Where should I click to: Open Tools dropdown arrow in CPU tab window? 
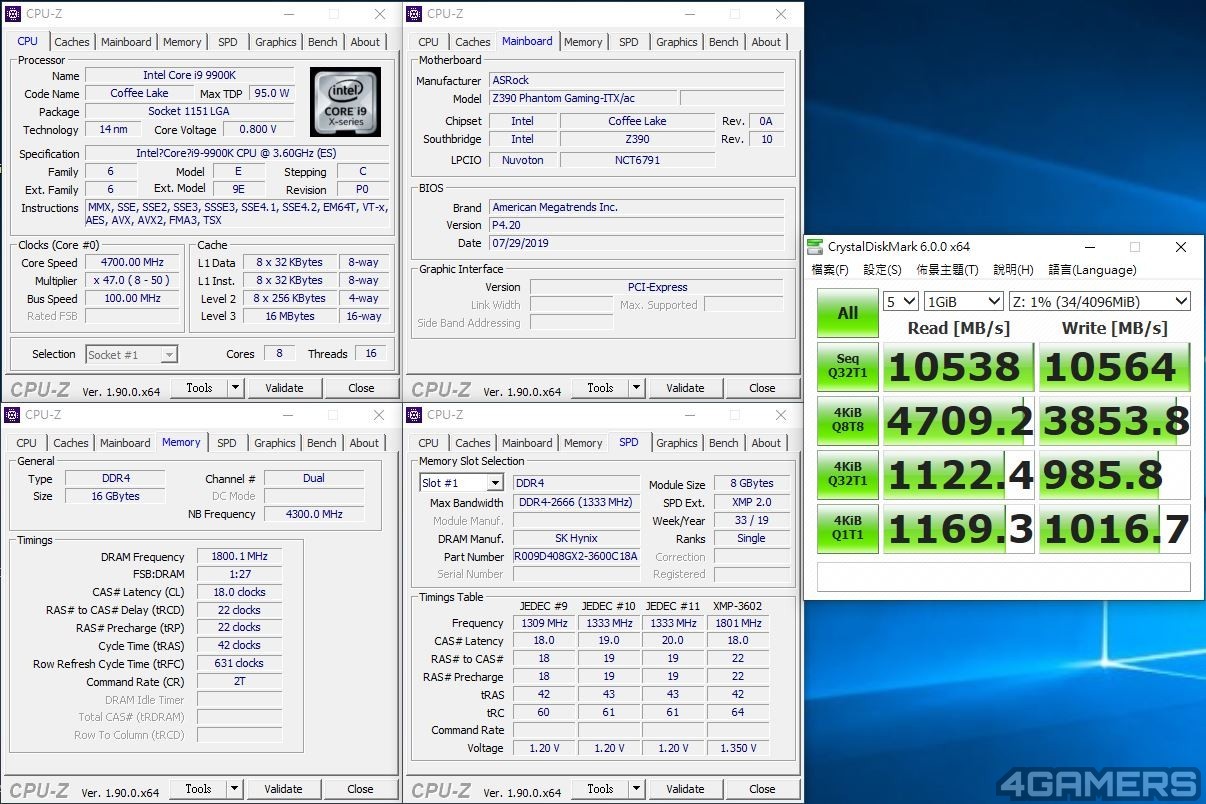pos(235,388)
